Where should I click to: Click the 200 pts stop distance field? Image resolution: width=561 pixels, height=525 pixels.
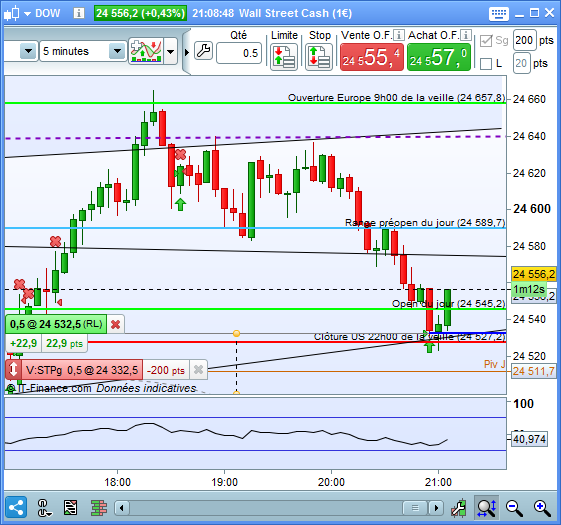coord(524,40)
